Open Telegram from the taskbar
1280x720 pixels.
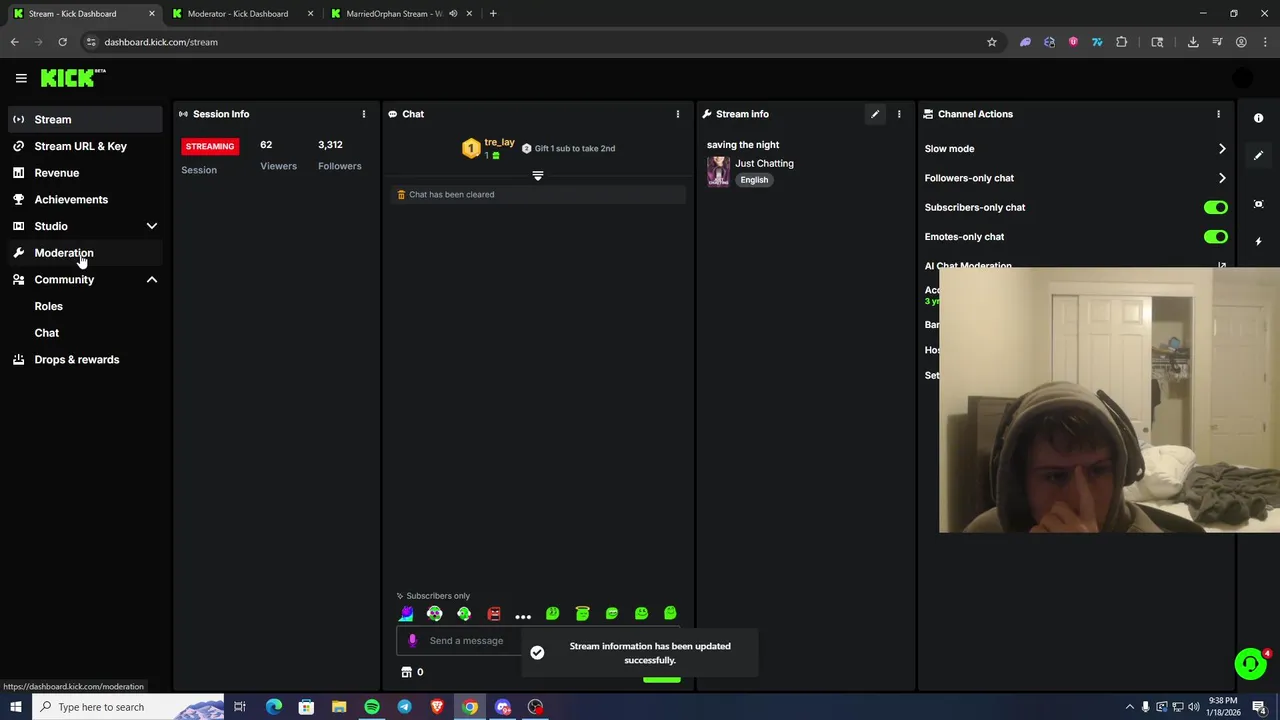pyautogui.click(x=404, y=707)
